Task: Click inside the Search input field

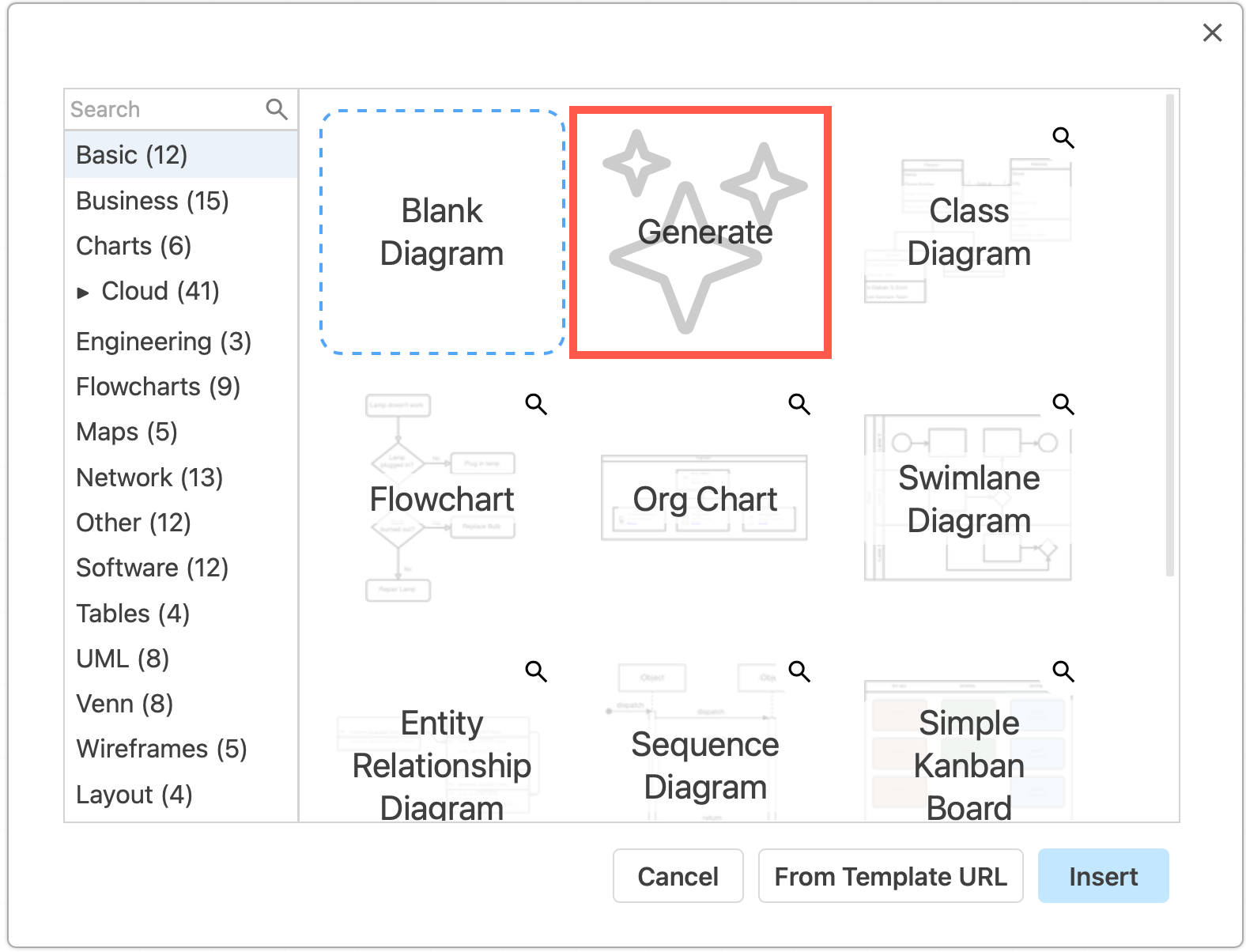Action: click(158, 108)
